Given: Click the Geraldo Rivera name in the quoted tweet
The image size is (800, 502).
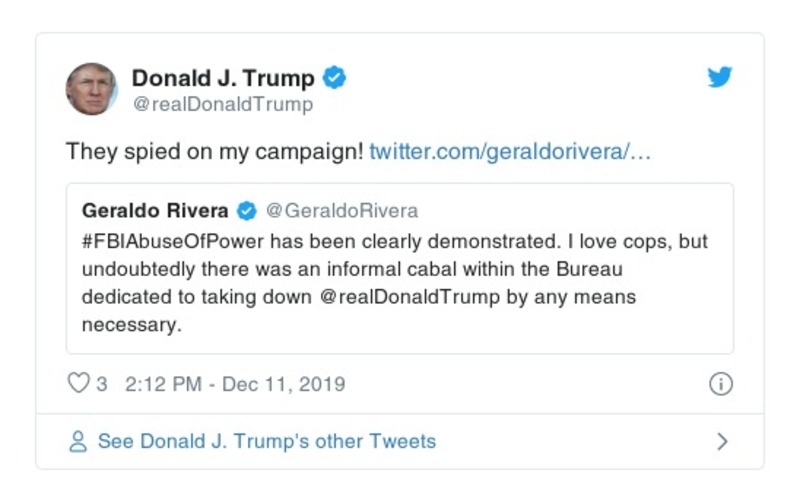Looking at the screenshot, I should coord(157,211).
